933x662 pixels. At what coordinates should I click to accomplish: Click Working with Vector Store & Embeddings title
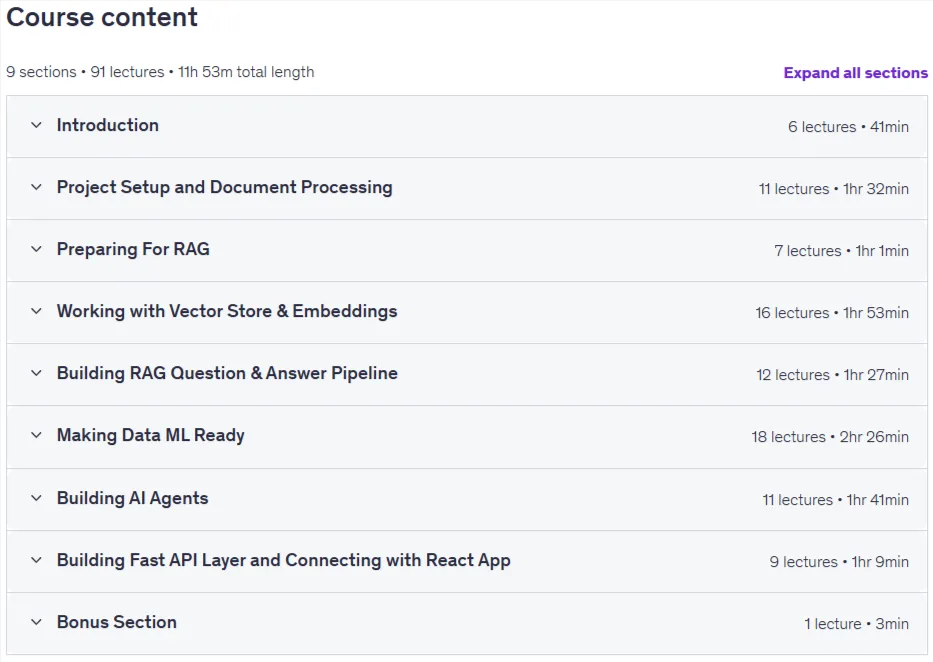[227, 311]
